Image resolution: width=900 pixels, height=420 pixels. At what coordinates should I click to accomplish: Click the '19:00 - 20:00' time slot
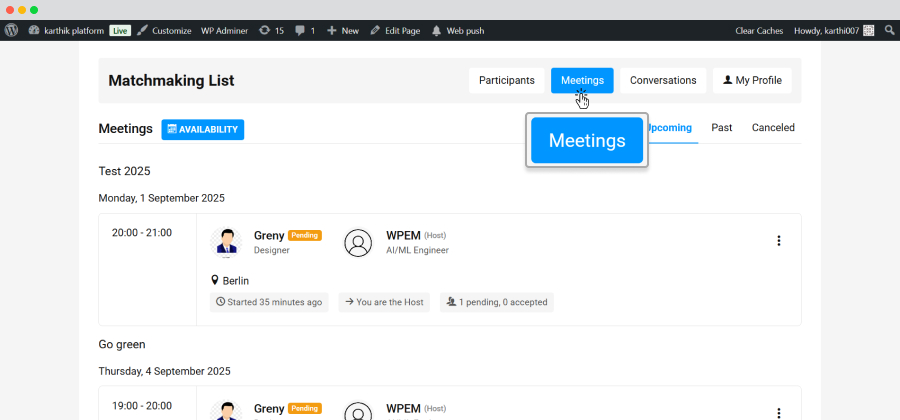pos(142,406)
